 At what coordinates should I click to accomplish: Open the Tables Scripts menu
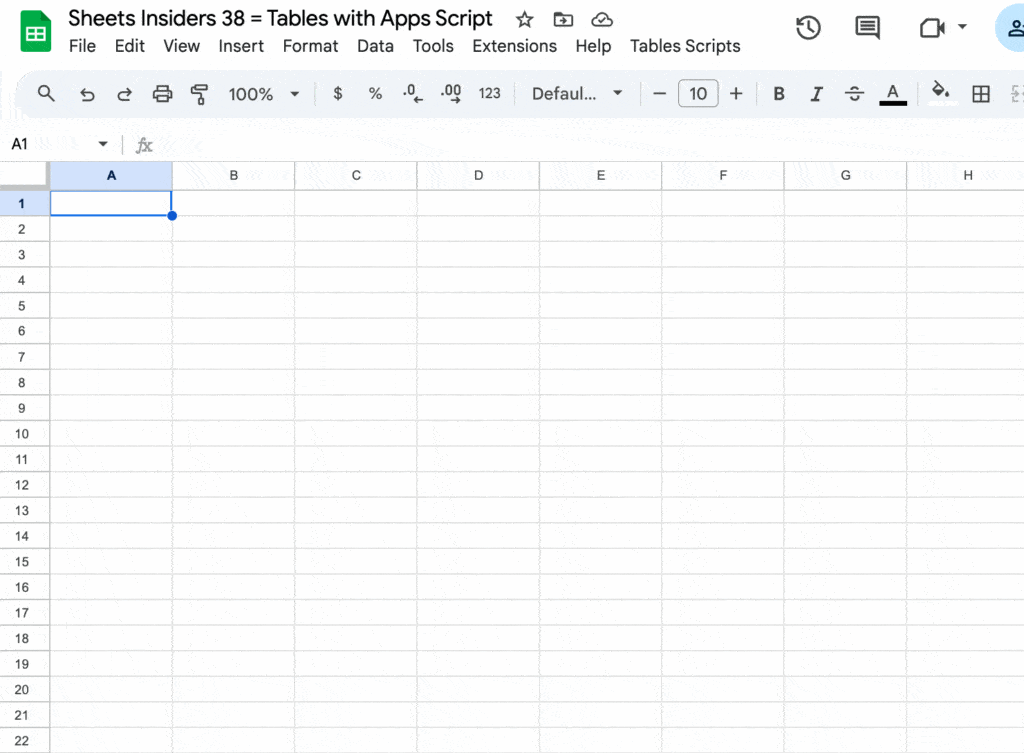685,46
